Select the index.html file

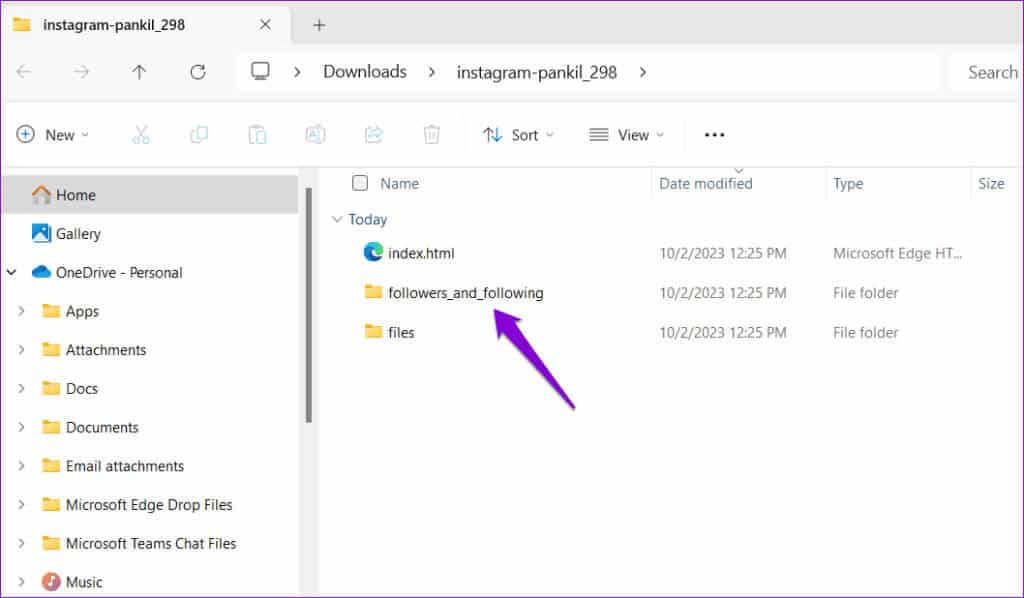[x=421, y=253]
